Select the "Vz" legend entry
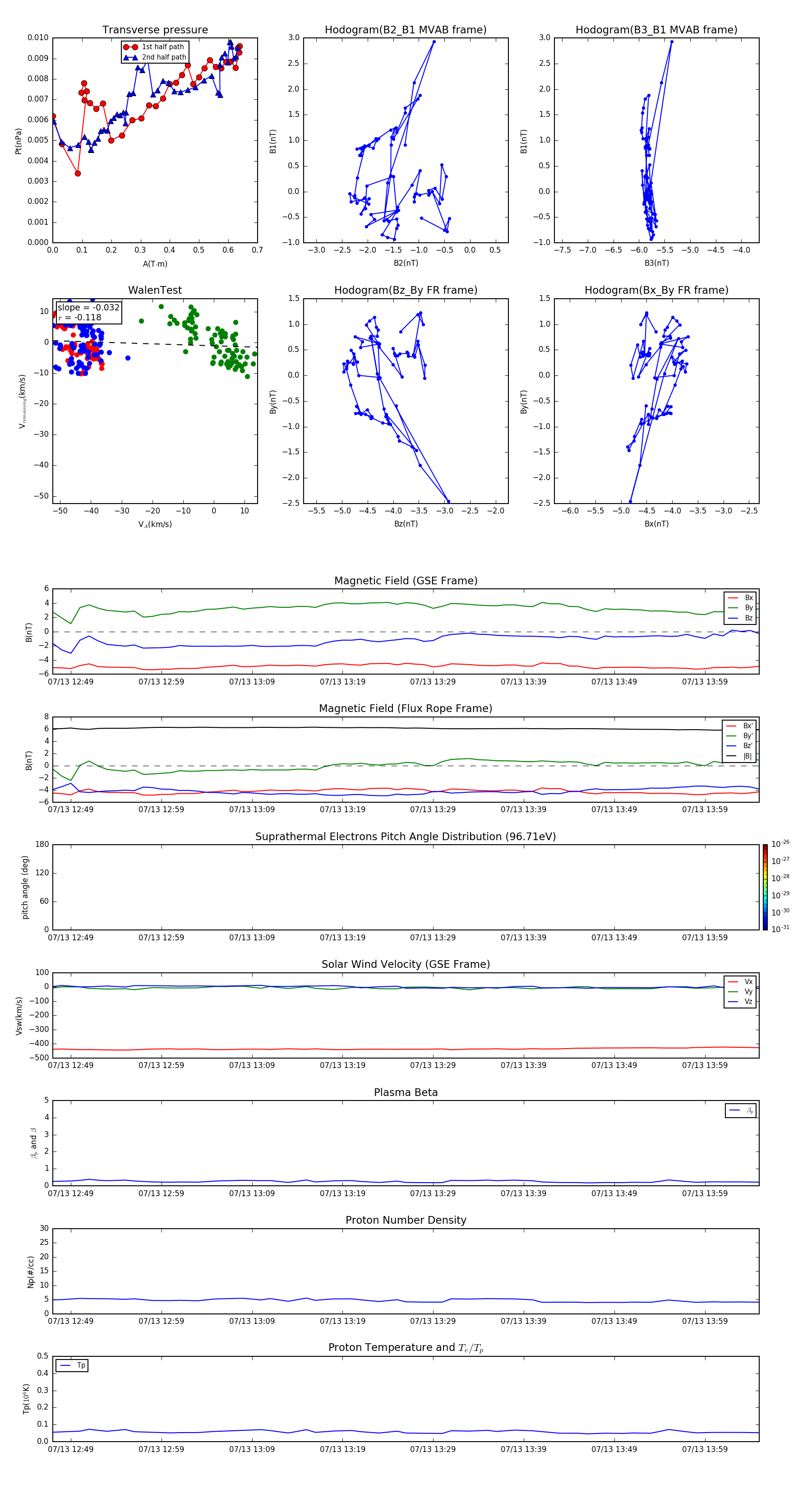 pos(740,1002)
